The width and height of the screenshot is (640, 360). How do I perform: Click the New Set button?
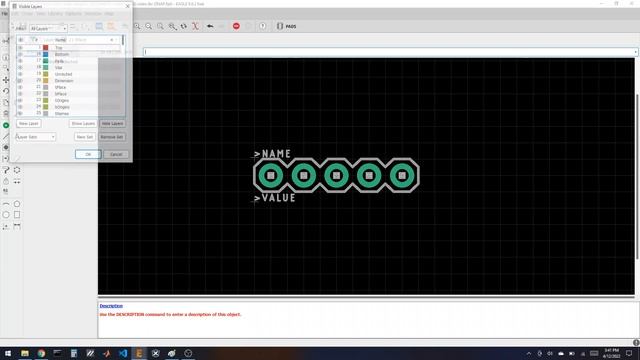click(x=85, y=137)
